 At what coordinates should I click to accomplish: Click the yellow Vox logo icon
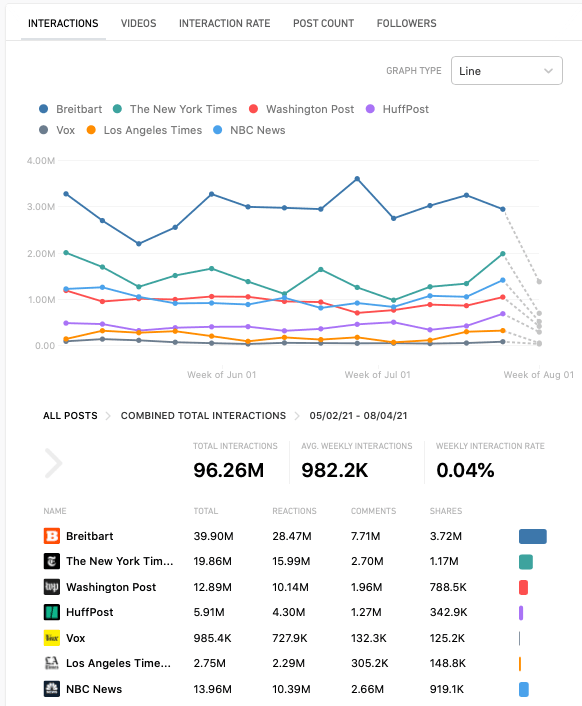click(x=52, y=638)
